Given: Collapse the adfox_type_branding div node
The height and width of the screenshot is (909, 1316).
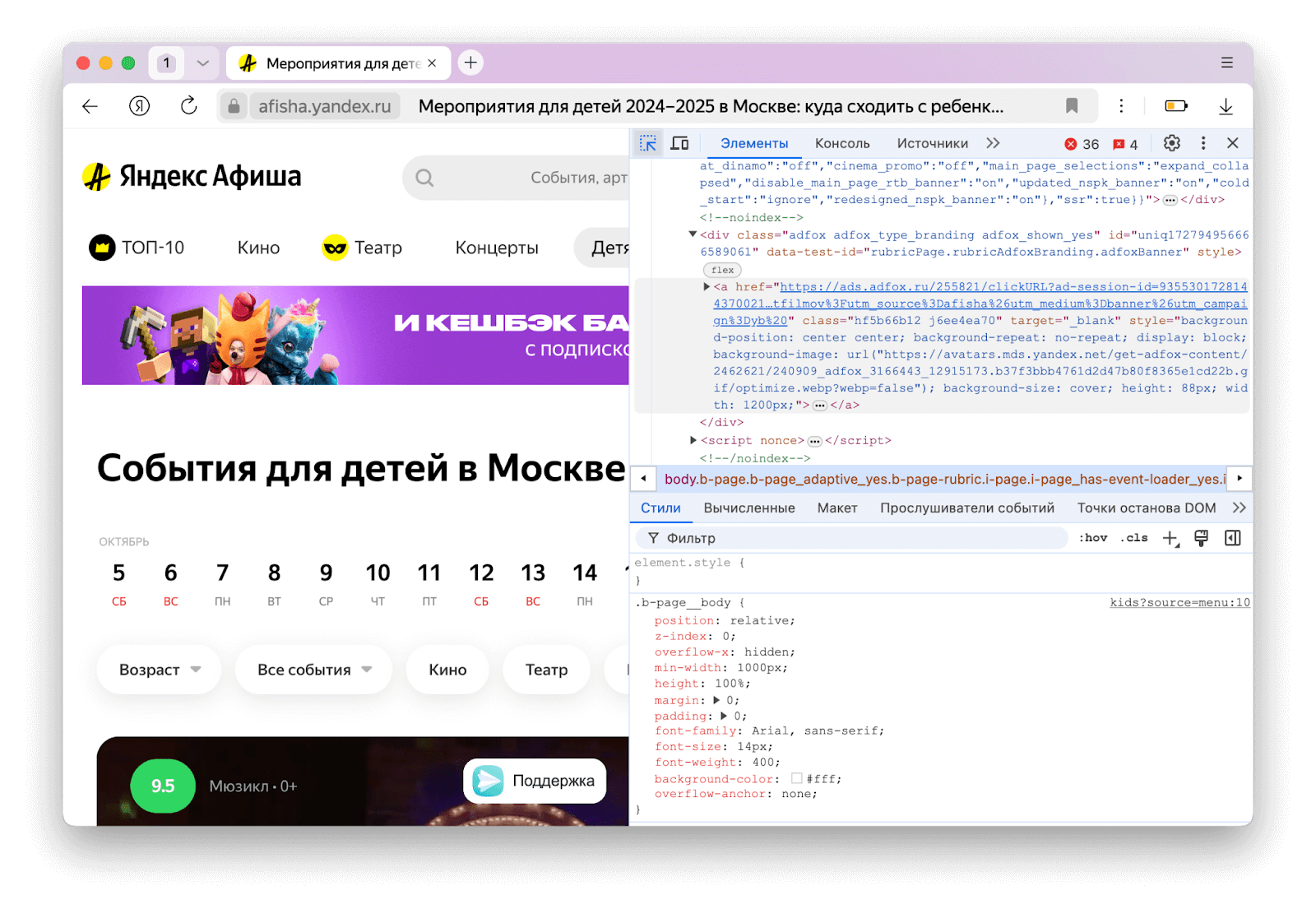Looking at the screenshot, I should coord(693,234).
